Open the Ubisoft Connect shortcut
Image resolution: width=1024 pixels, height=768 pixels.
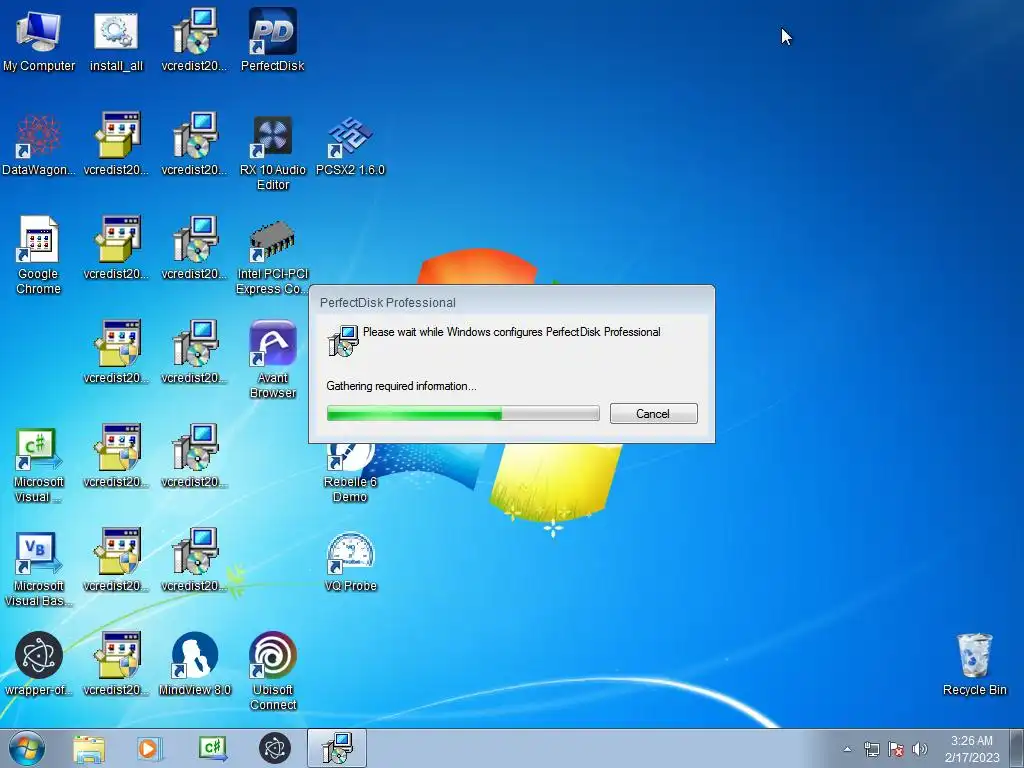[x=272, y=671]
